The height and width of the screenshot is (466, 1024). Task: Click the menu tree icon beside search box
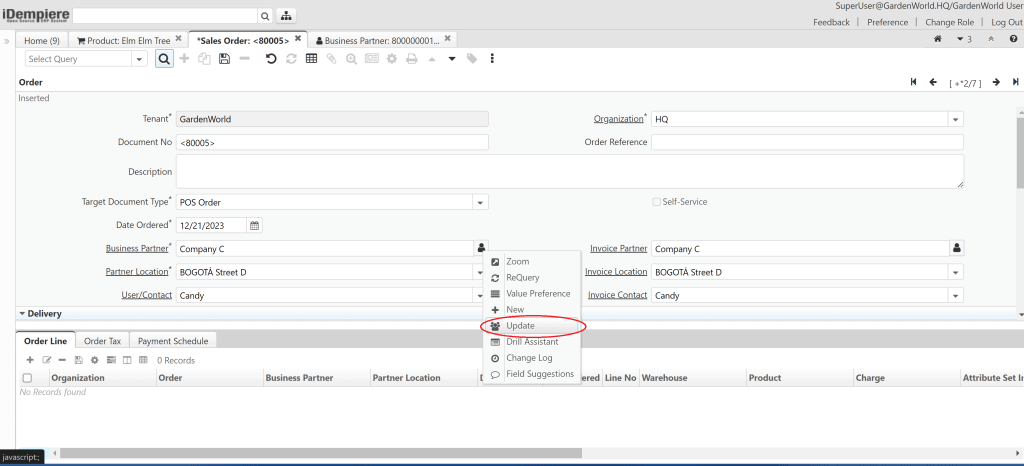pyautogui.click(x=287, y=16)
